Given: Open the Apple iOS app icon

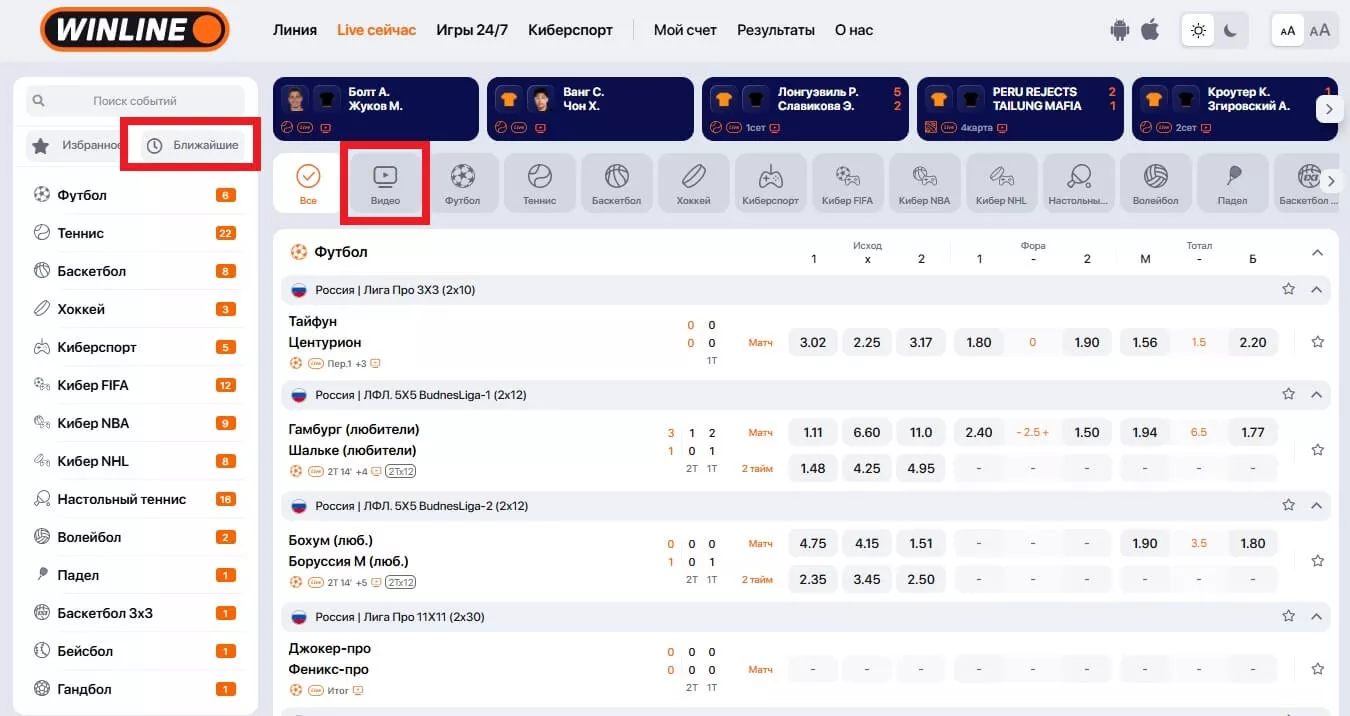Looking at the screenshot, I should (x=1150, y=30).
